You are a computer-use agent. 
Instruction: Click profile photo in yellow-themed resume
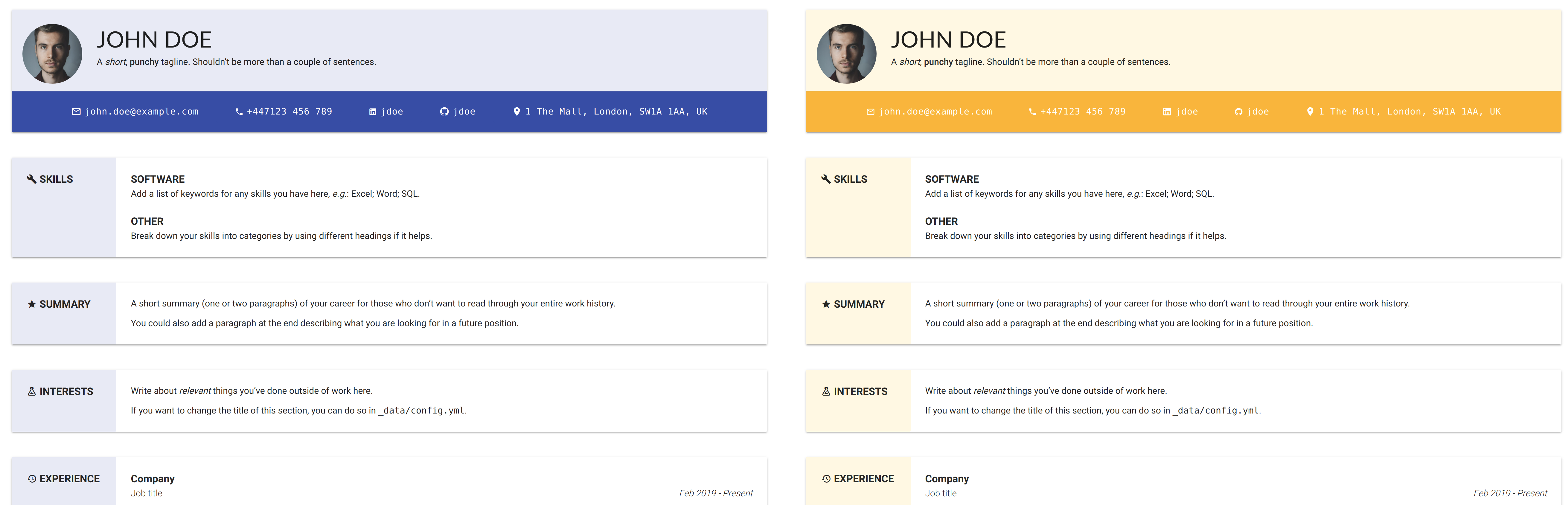pyautogui.click(x=846, y=54)
